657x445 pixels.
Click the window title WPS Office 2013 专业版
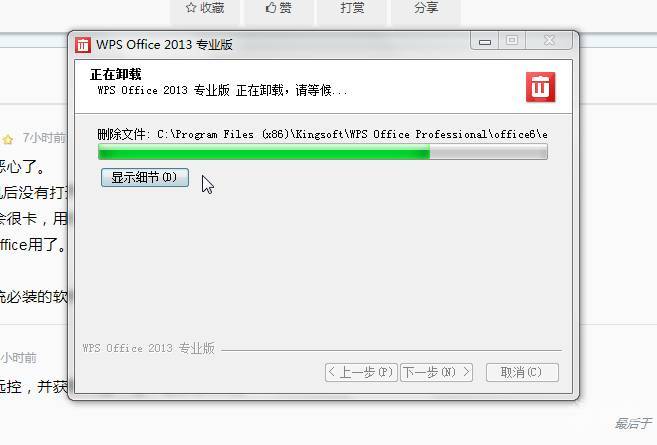pyautogui.click(x=164, y=44)
